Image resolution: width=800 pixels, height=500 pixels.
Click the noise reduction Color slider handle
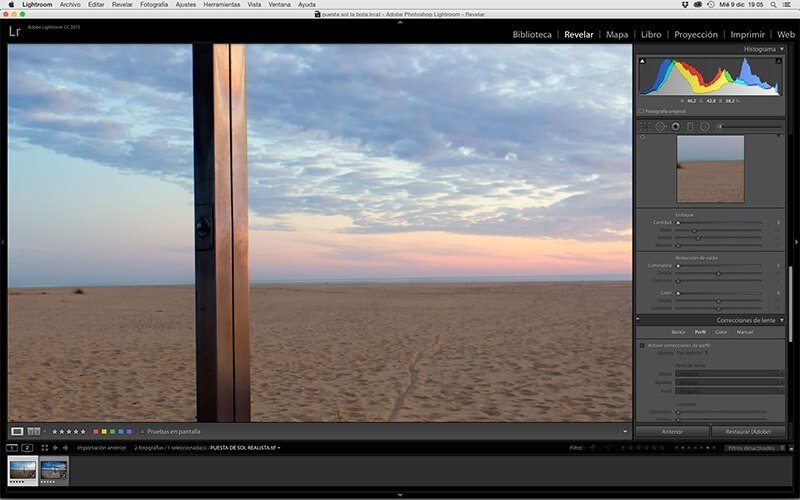coord(678,293)
